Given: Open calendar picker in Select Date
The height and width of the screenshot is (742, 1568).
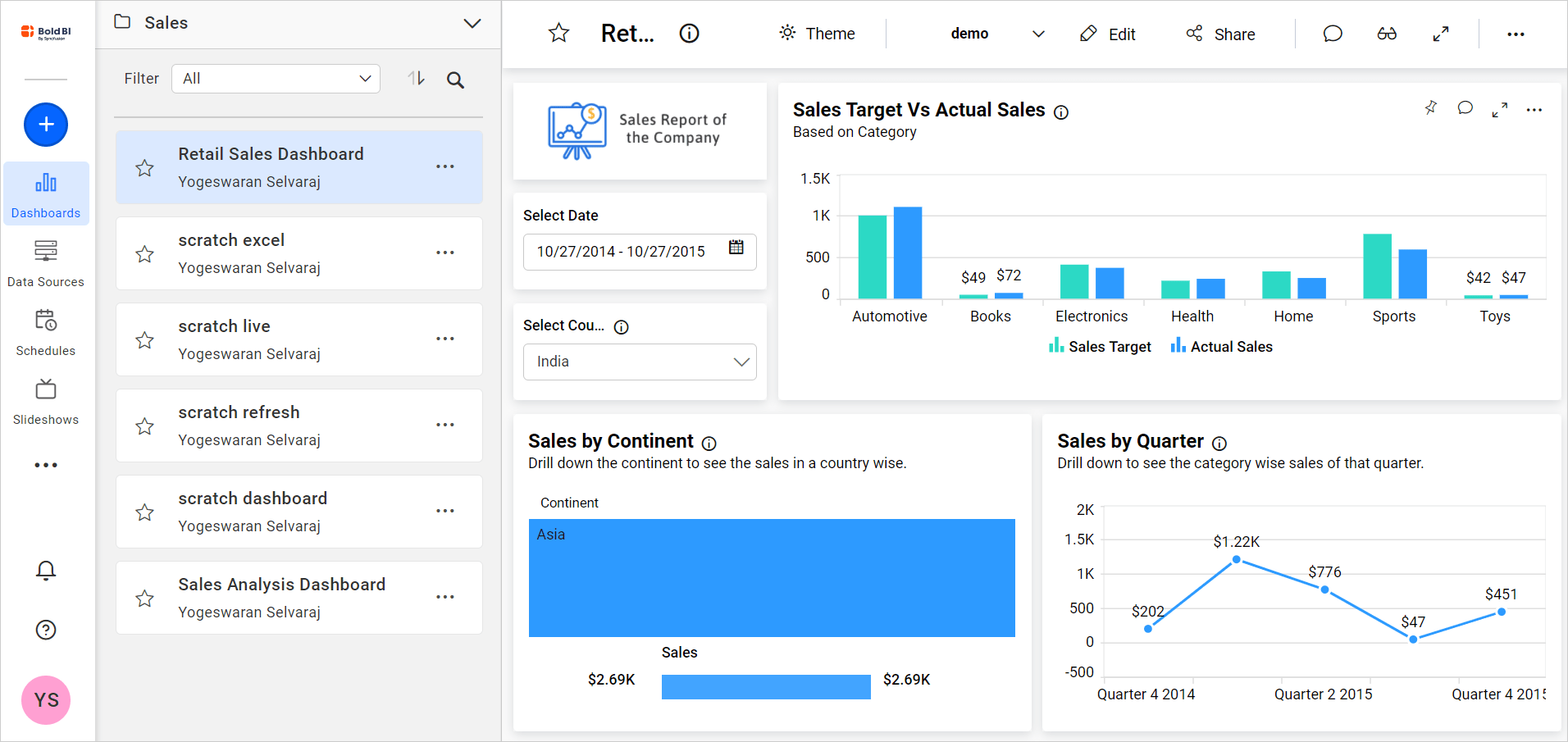Looking at the screenshot, I should [x=736, y=248].
